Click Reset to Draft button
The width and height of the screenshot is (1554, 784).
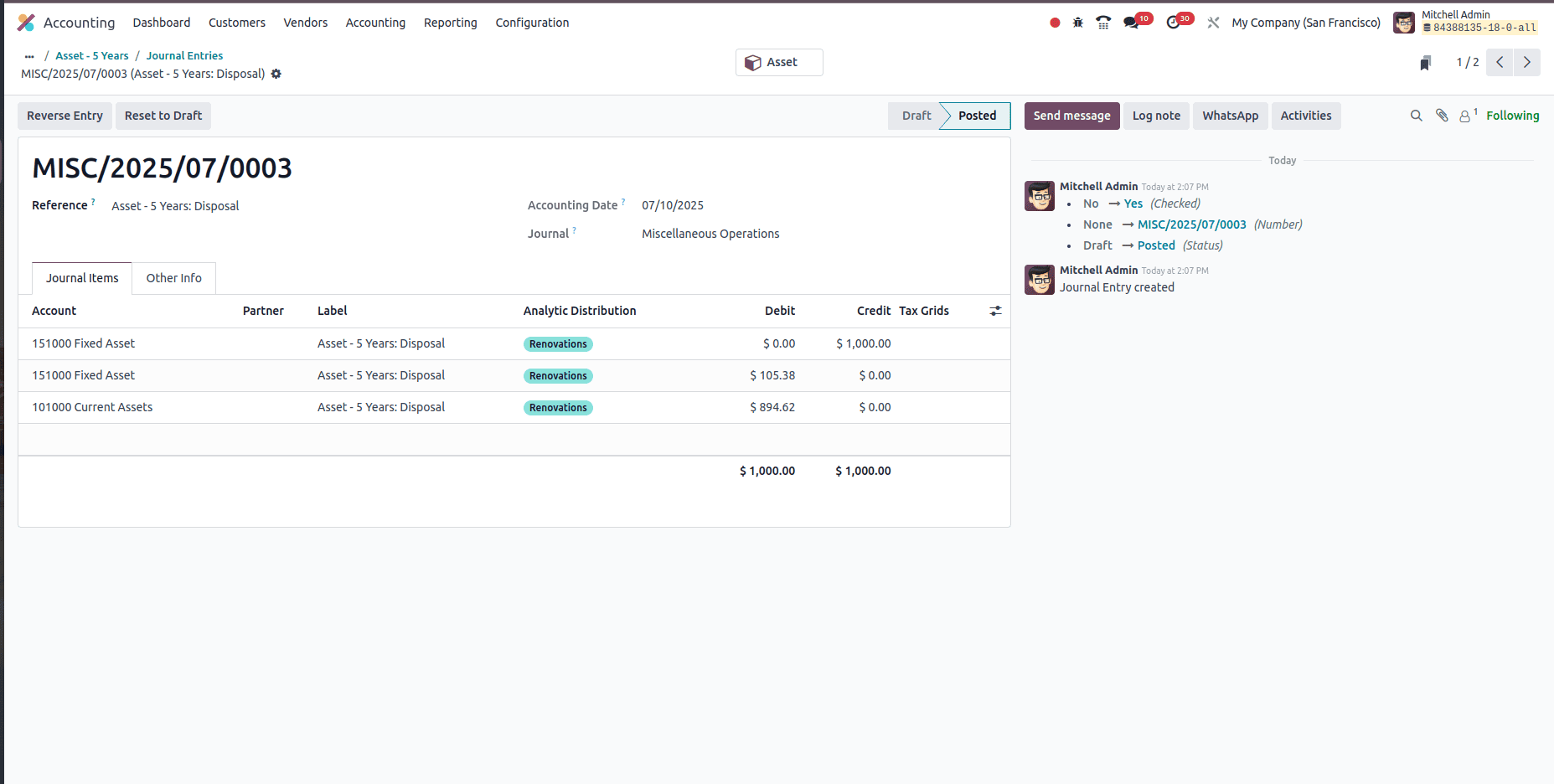(163, 116)
